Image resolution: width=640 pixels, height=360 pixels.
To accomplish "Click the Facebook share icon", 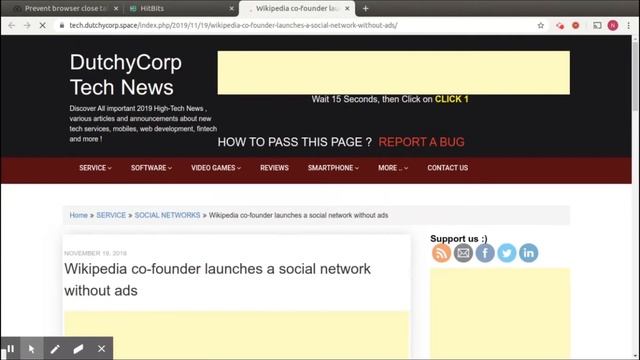I will (x=485, y=253).
